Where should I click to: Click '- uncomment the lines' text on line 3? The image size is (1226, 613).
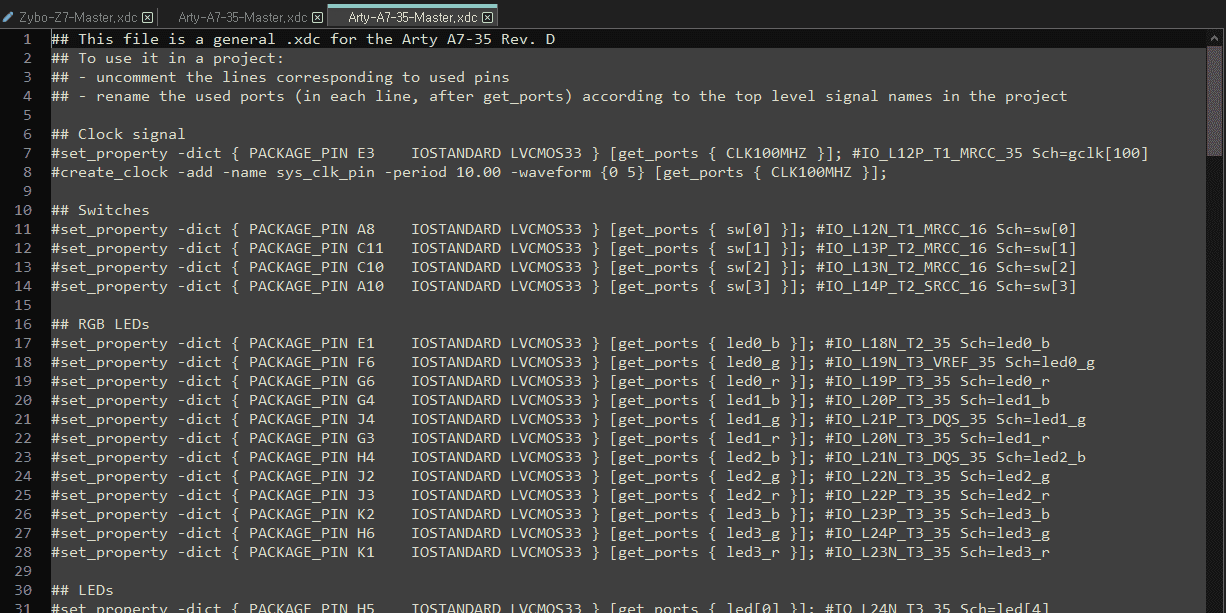(x=174, y=77)
